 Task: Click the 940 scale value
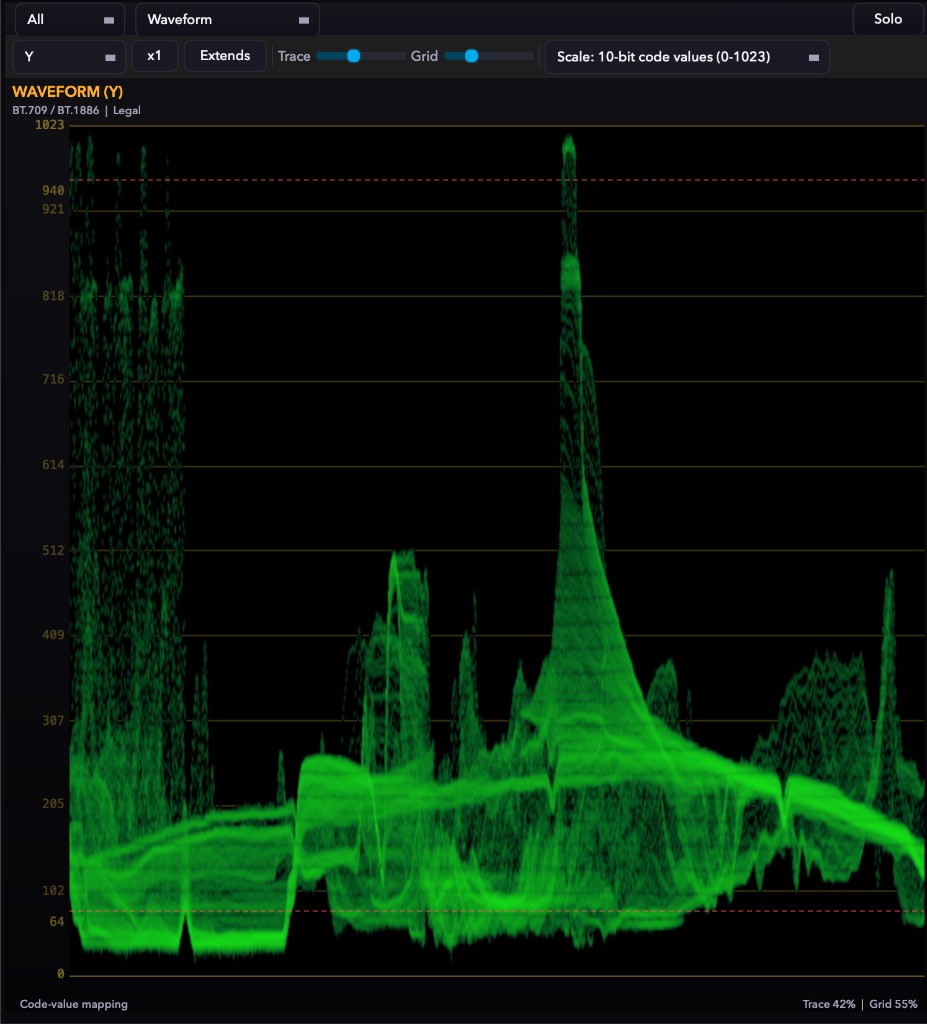pyautogui.click(x=53, y=191)
